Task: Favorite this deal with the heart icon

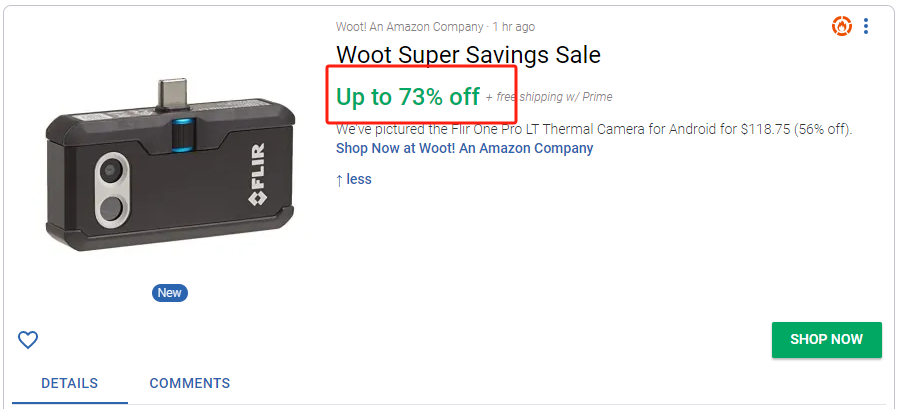Action: point(28,340)
